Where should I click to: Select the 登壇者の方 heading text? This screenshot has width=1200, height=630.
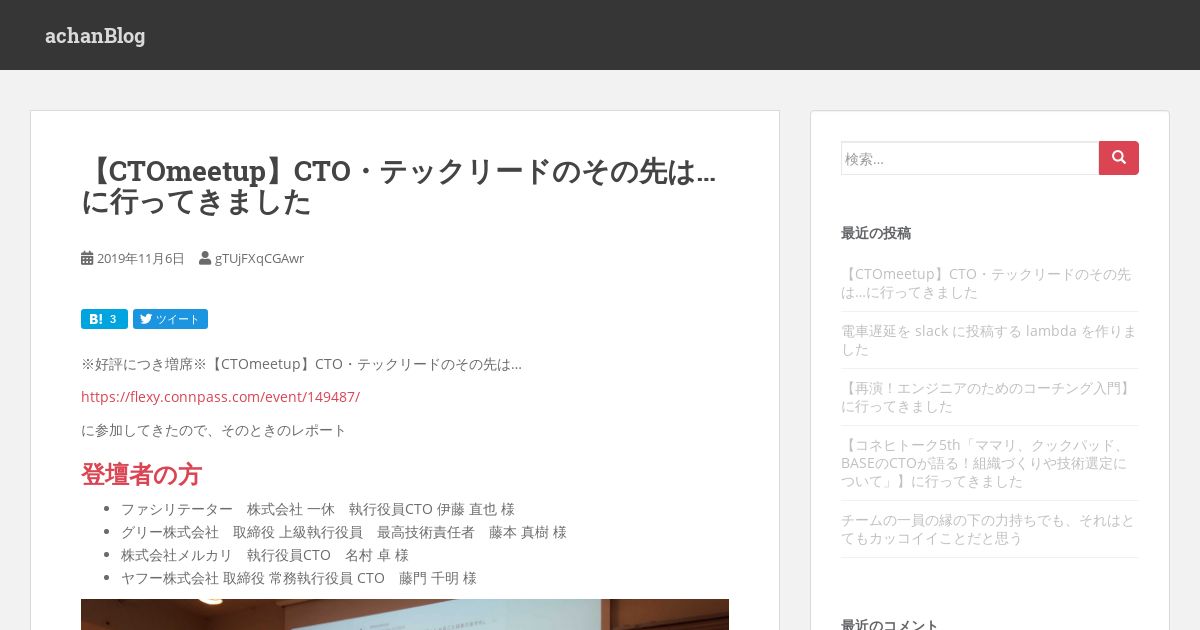point(141,474)
